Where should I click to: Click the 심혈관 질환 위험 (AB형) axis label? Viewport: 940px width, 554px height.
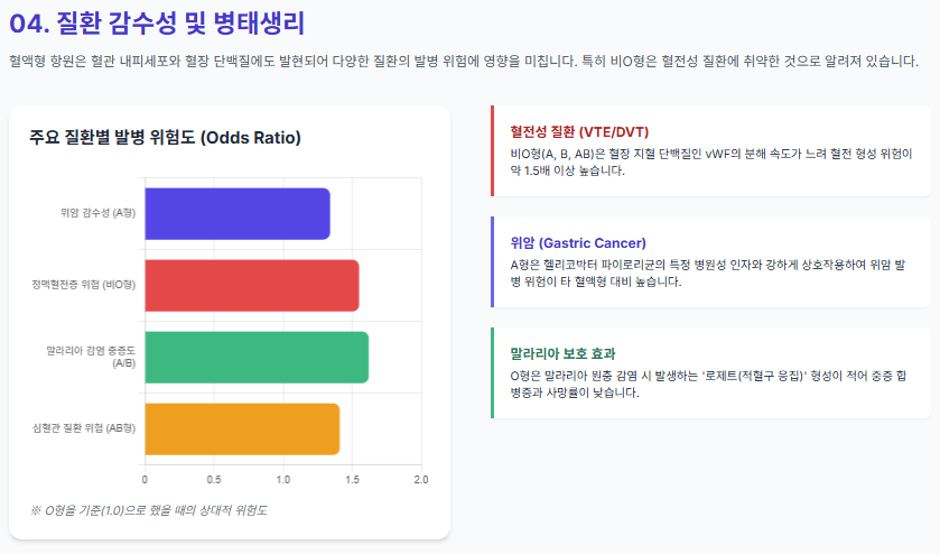click(x=84, y=428)
